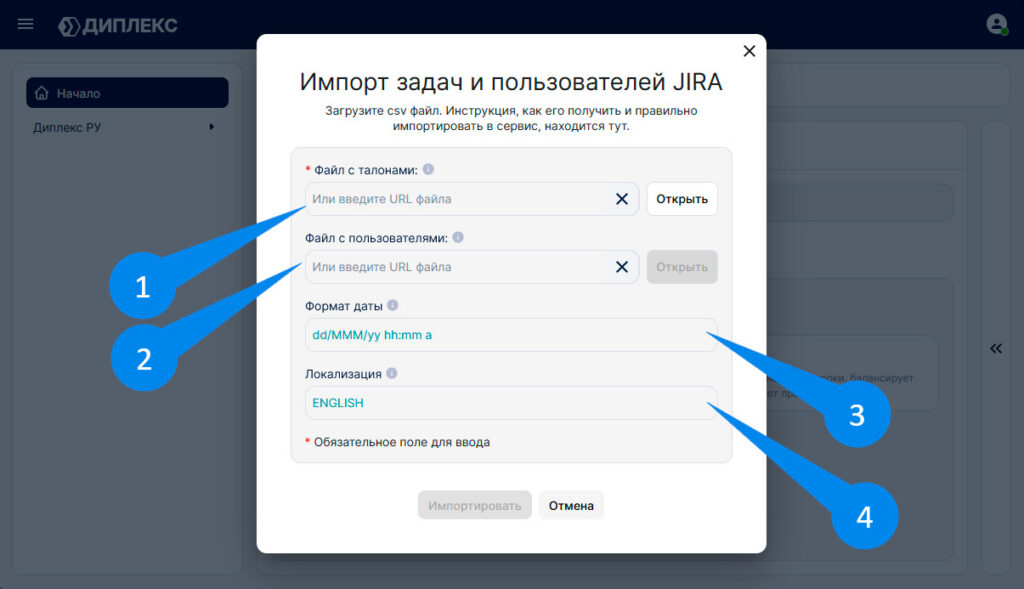Click the 'тут' instruction link
1024x589 pixels.
[618, 126]
